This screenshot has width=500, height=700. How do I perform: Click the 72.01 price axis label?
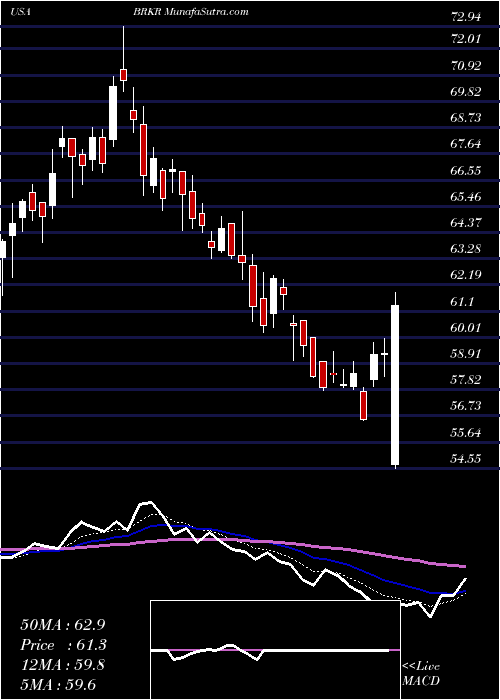(467, 39)
